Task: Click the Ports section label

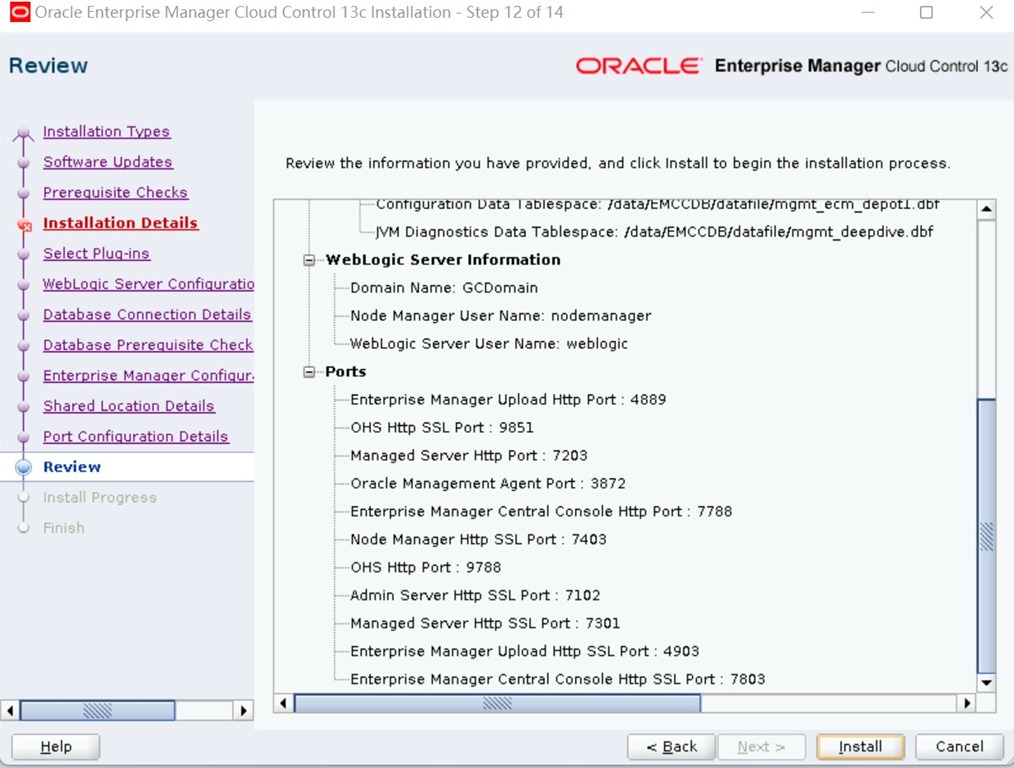Action: (345, 372)
